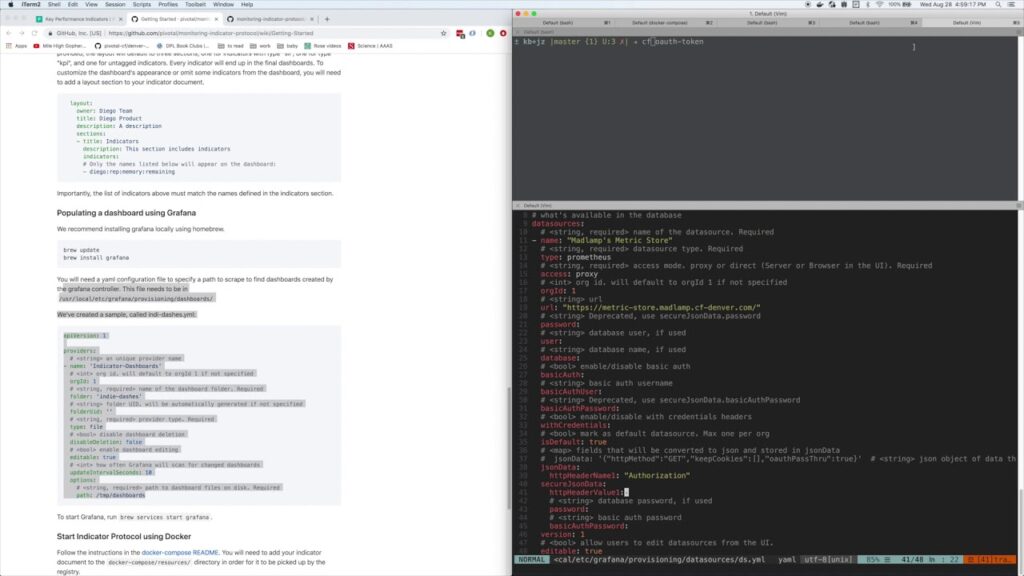The image size is (1024, 576).
Task: Expand the 'to read' bookmark folder
Action: tap(231, 46)
